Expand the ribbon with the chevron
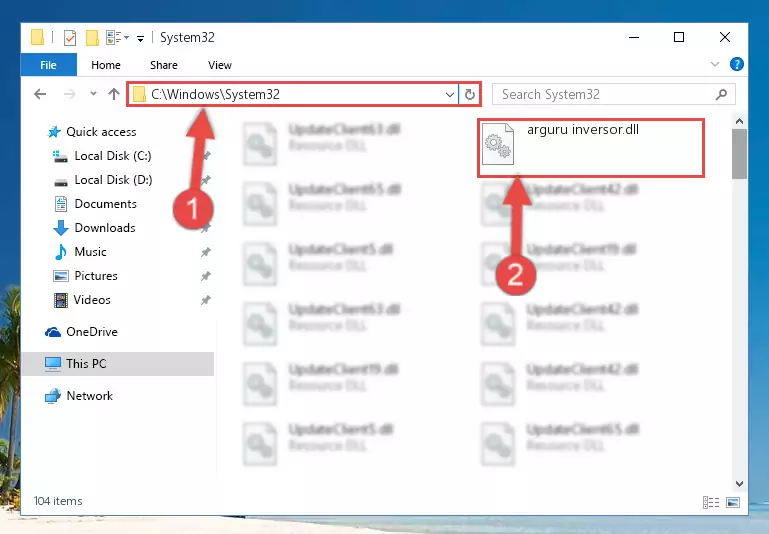Screen dimensions: 769x534 pyautogui.click(x=715, y=64)
